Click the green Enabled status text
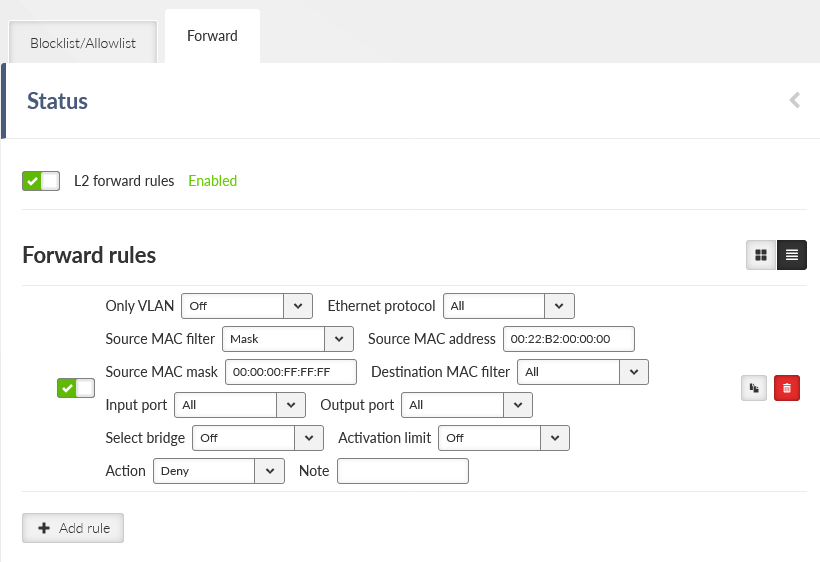The image size is (820, 562). (212, 181)
